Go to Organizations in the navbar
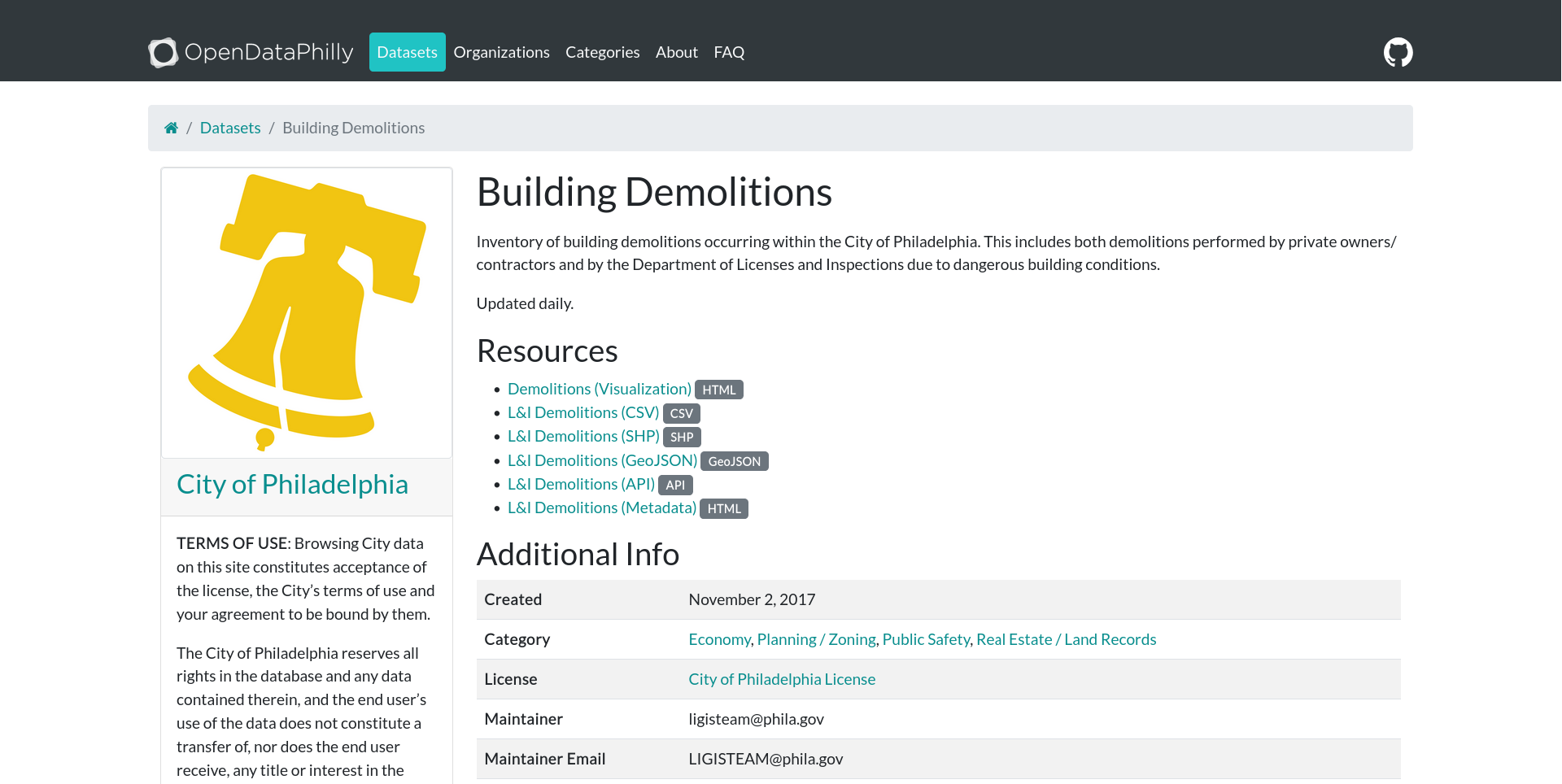 pos(501,52)
